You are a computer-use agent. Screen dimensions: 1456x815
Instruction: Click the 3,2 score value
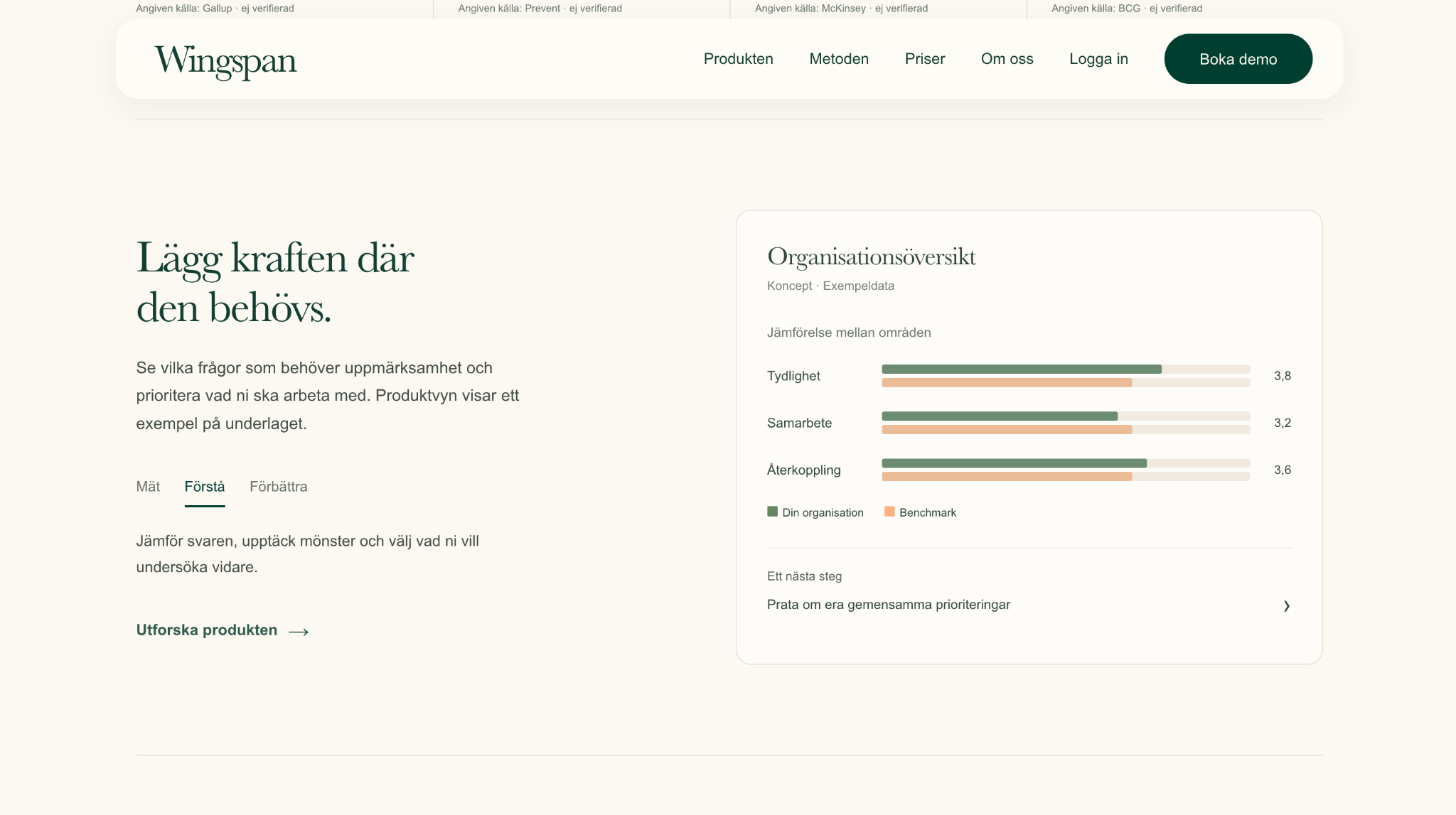pyautogui.click(x=1283, y=423)
